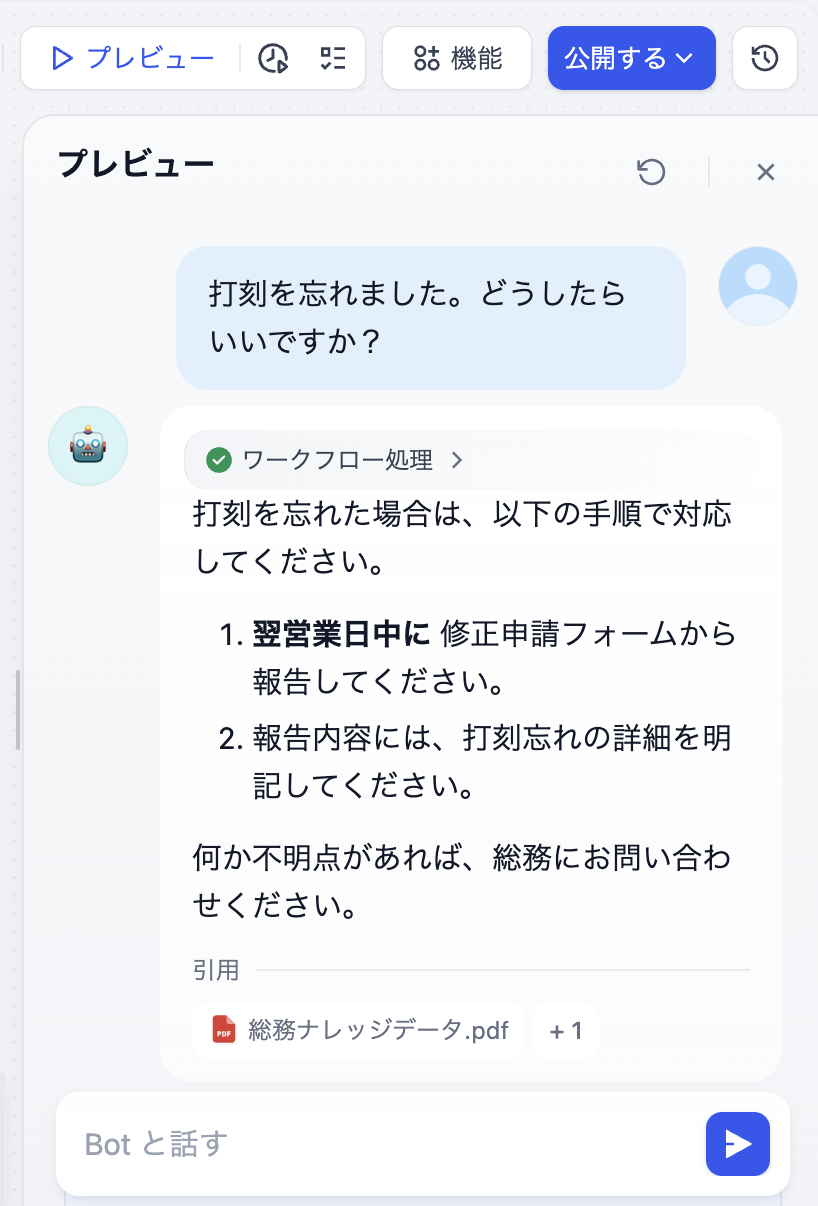Click the user message bubble about 打刻
Screen dimensions: 818x1206
pos(431,318)
